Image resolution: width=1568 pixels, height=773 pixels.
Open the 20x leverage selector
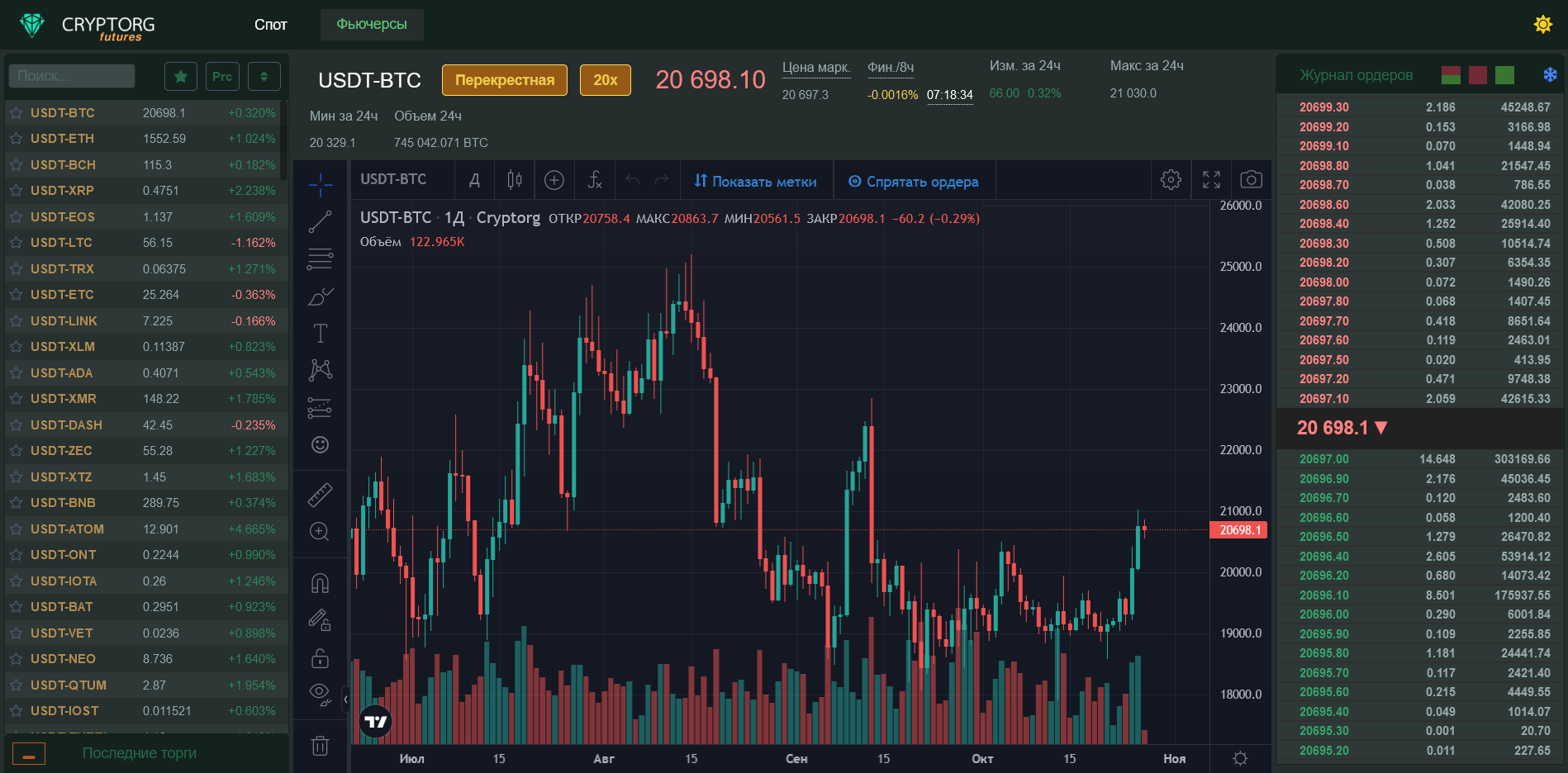(605, 80)
